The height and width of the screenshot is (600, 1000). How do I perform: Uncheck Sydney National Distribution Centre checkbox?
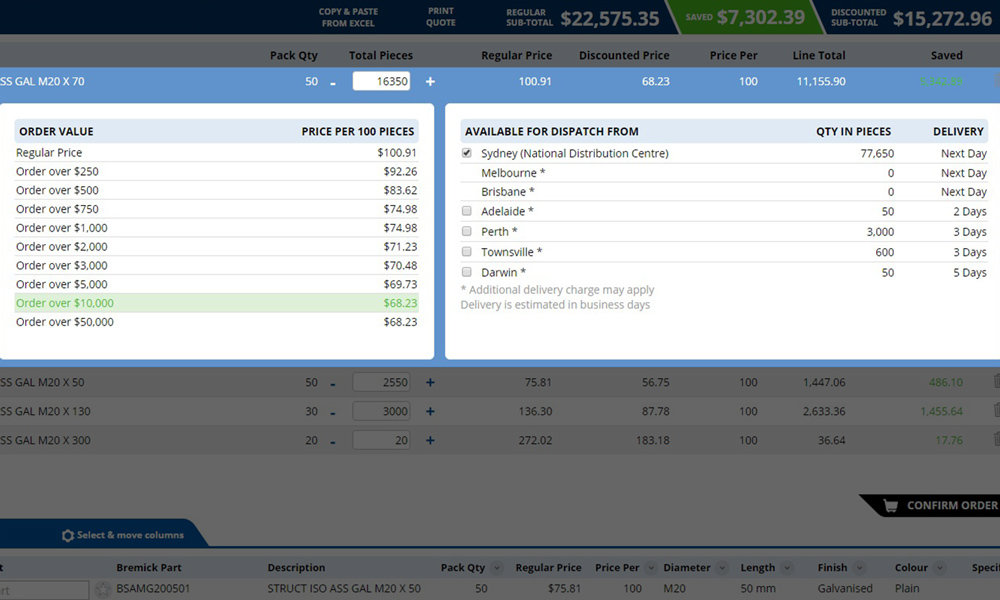point(467,154)
